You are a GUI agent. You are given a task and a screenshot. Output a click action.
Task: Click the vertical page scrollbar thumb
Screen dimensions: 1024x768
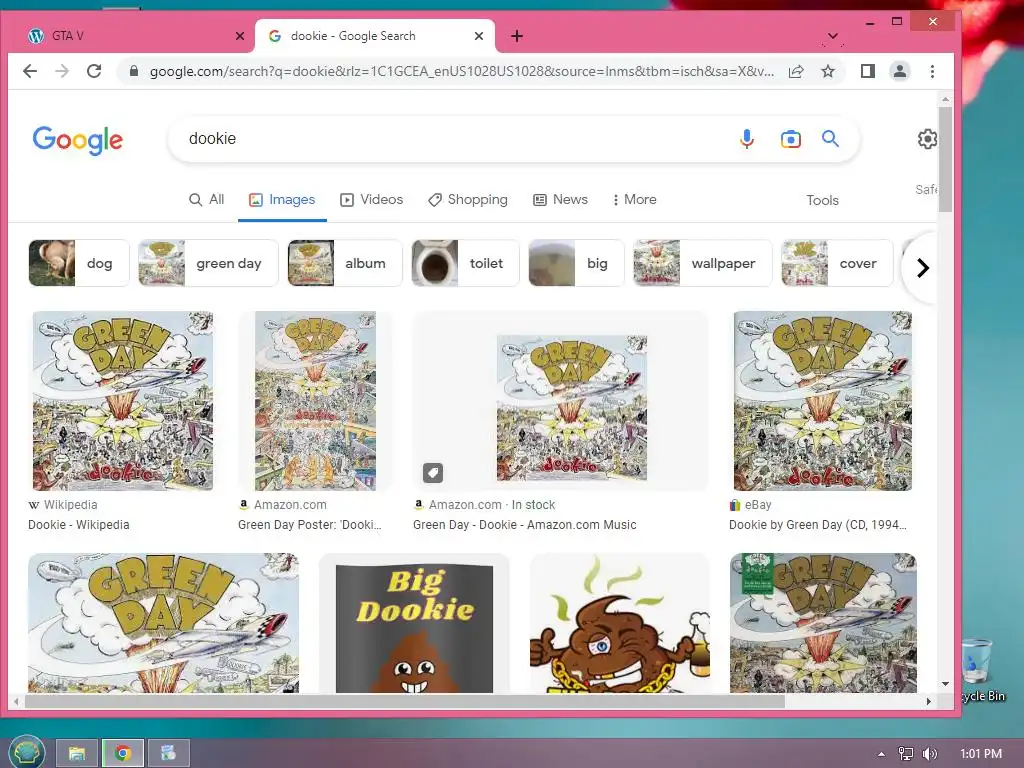945,159
